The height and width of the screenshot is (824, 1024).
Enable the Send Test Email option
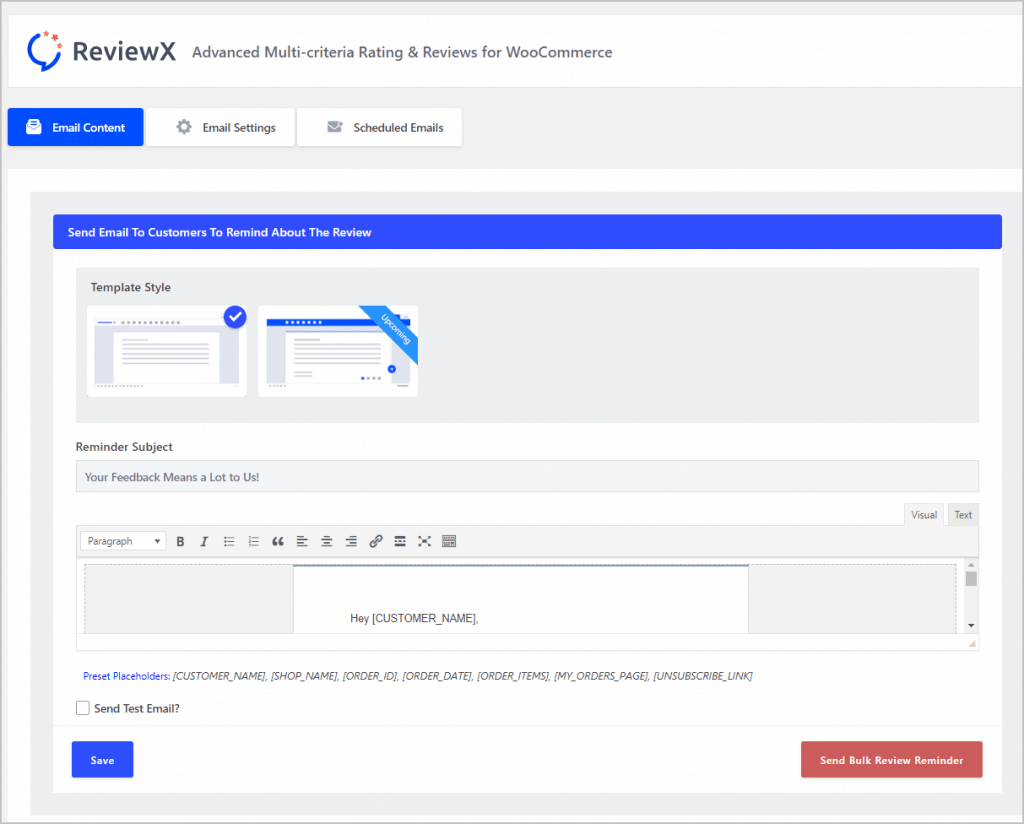tap(83, 707)
